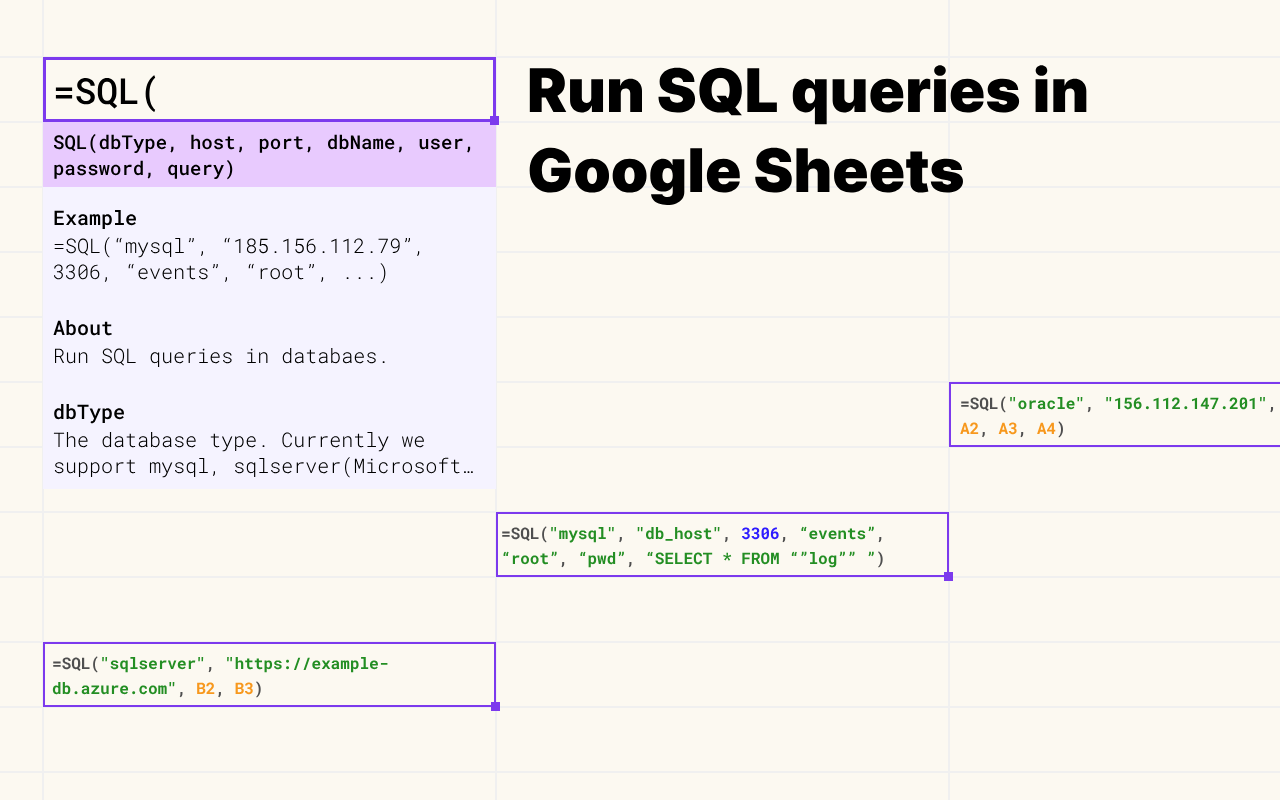1280x800 pixels.
Task: Select the cell with sqlserver azure formula
Action: [x=269, y=675]
